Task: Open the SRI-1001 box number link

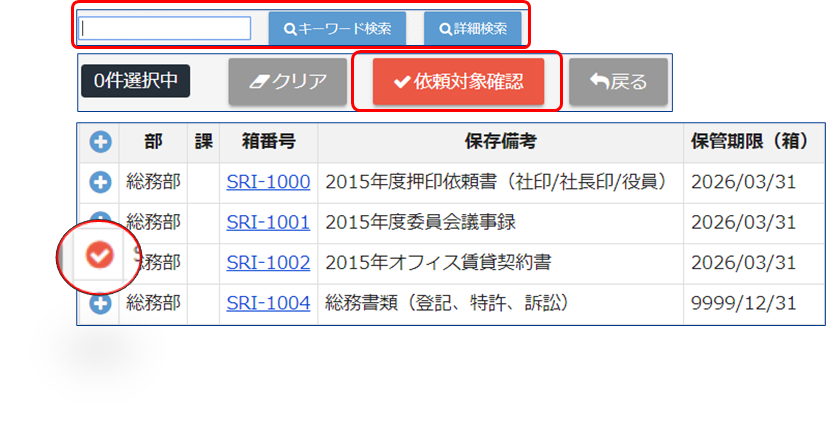Action: point(268,222)
